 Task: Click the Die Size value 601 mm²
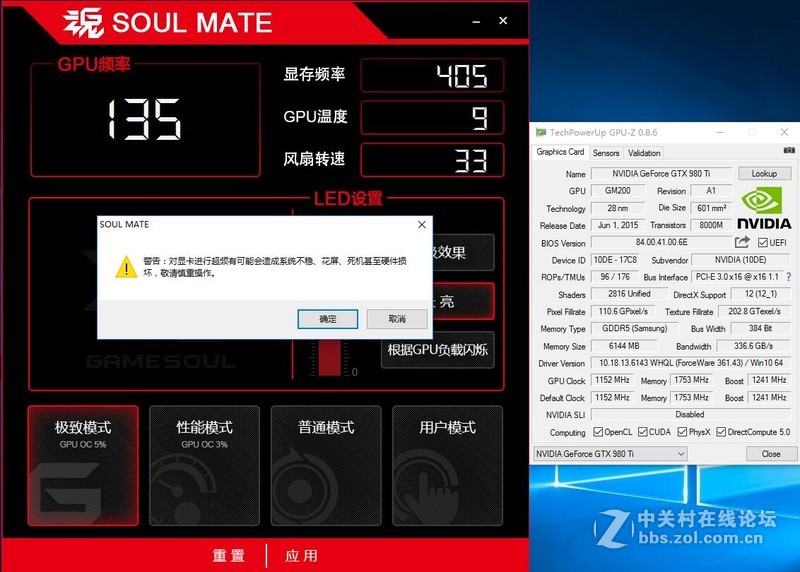[711, 208]
